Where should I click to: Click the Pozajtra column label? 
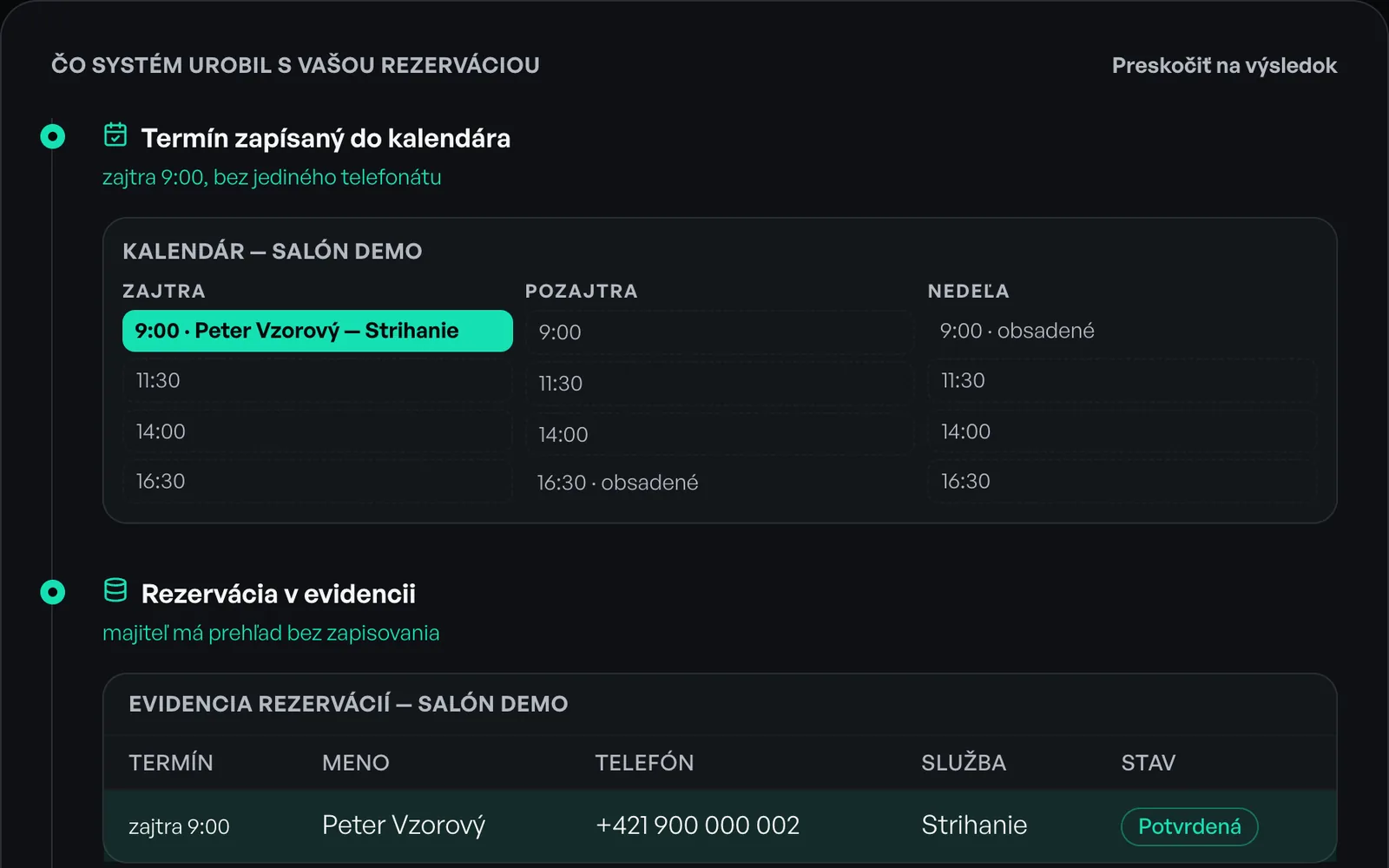click(x=581, y=292)
